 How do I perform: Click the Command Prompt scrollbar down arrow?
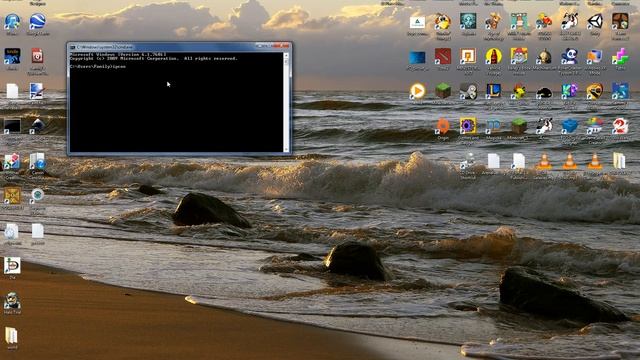pos(286,149)
